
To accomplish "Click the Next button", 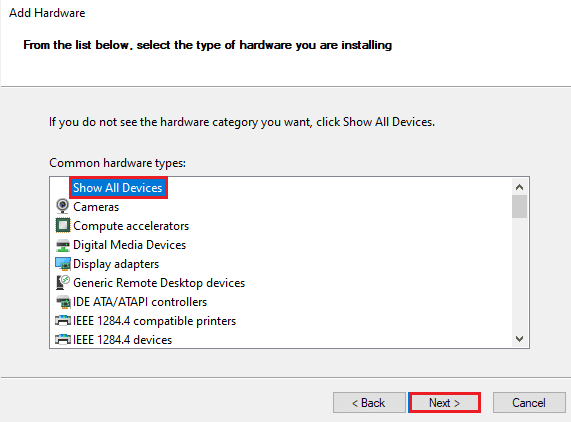I will (x=444, y=403).
